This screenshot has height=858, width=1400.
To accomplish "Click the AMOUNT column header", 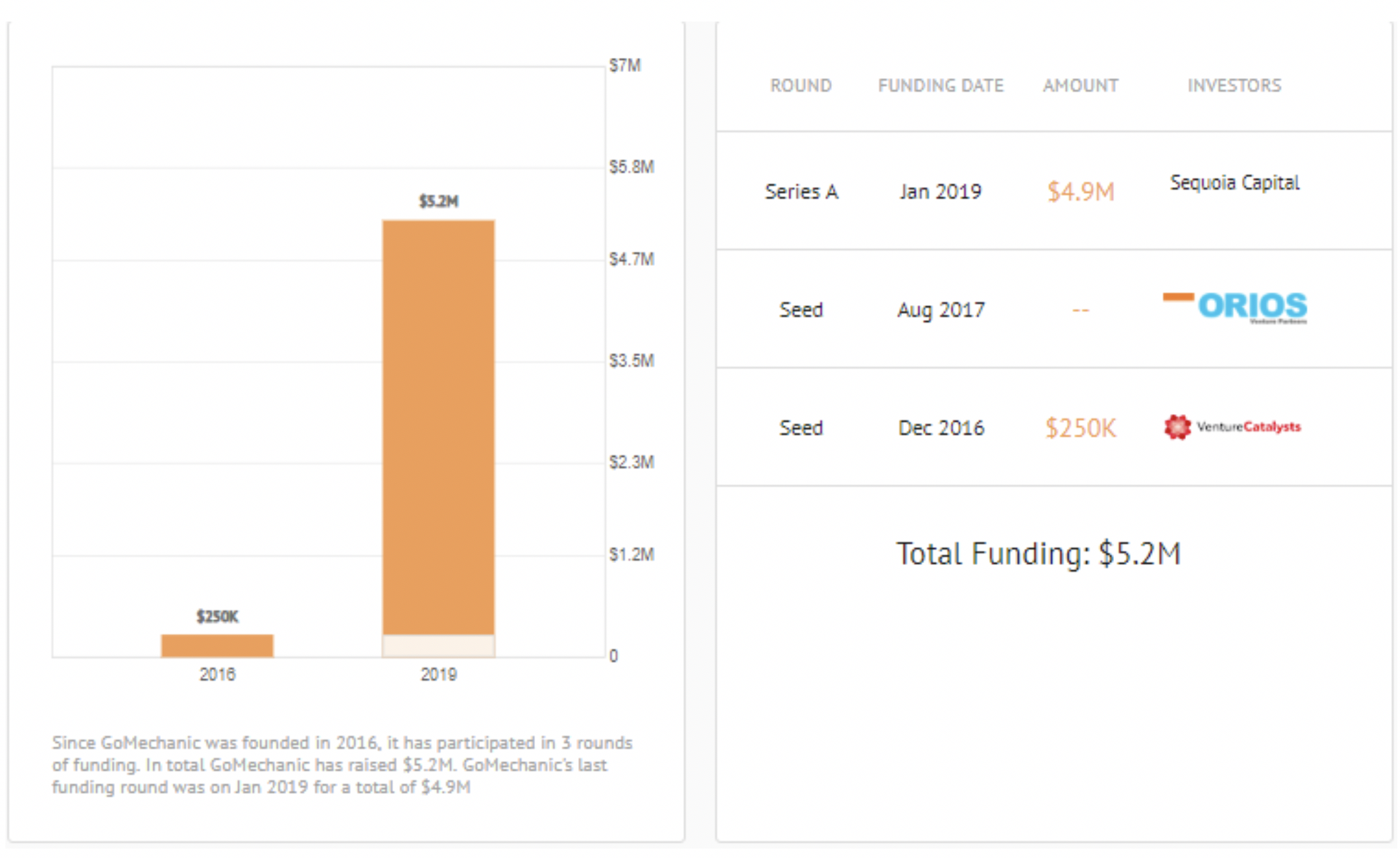I will click(x=1080, y=86).
